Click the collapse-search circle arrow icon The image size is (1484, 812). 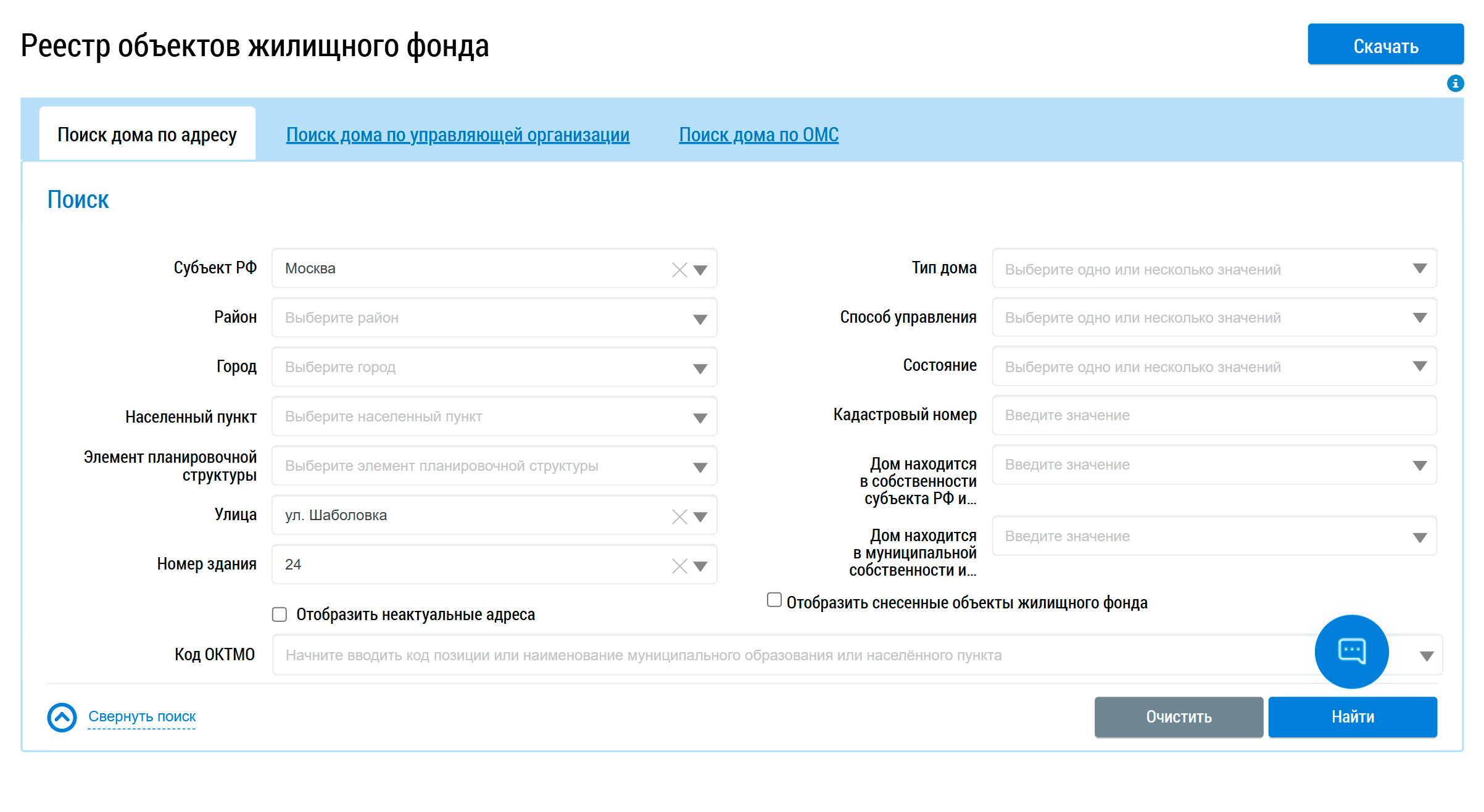point(62,718)
